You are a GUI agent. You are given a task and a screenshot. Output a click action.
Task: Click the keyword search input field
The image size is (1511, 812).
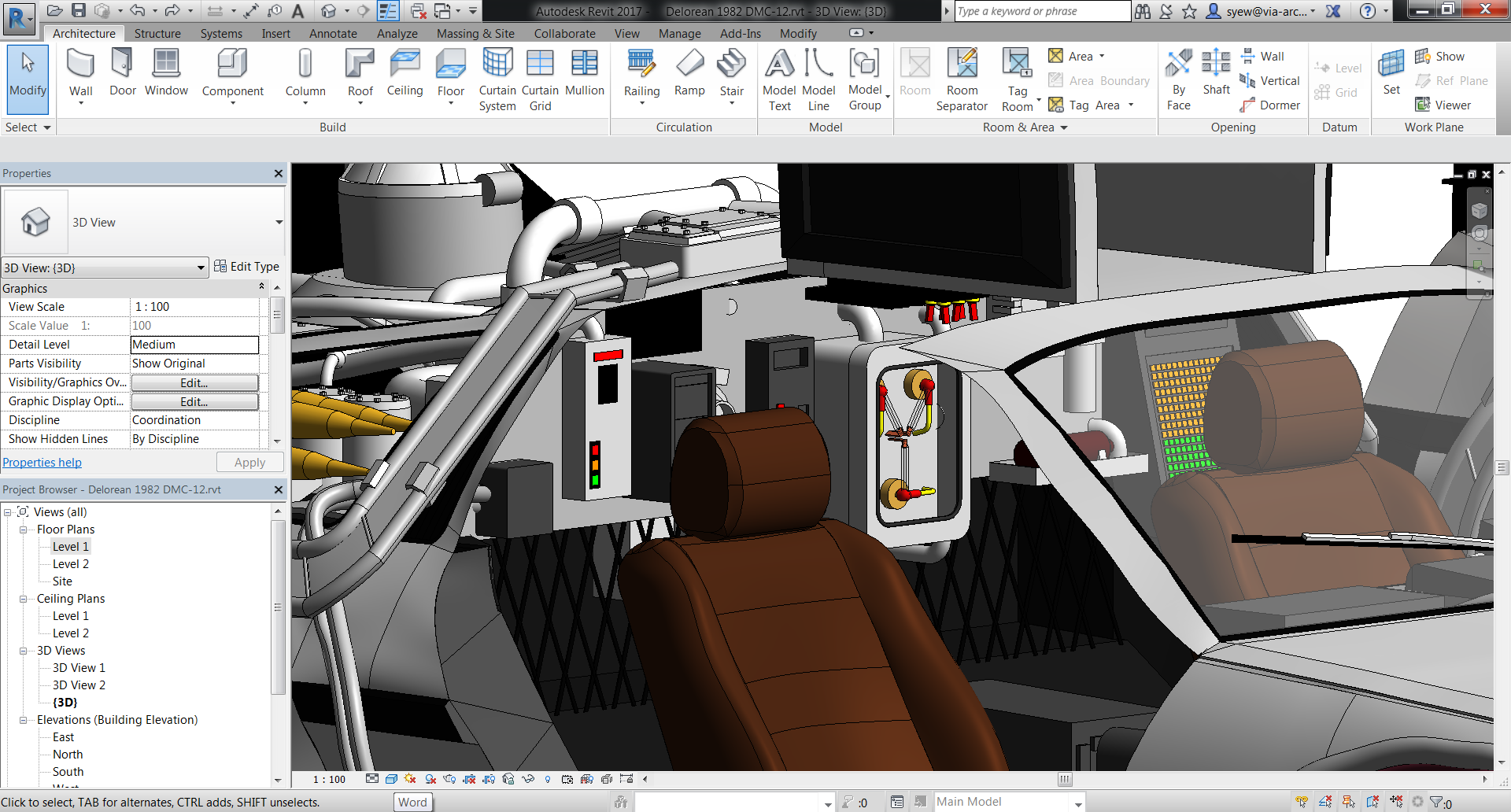[x=1041, y=11]
